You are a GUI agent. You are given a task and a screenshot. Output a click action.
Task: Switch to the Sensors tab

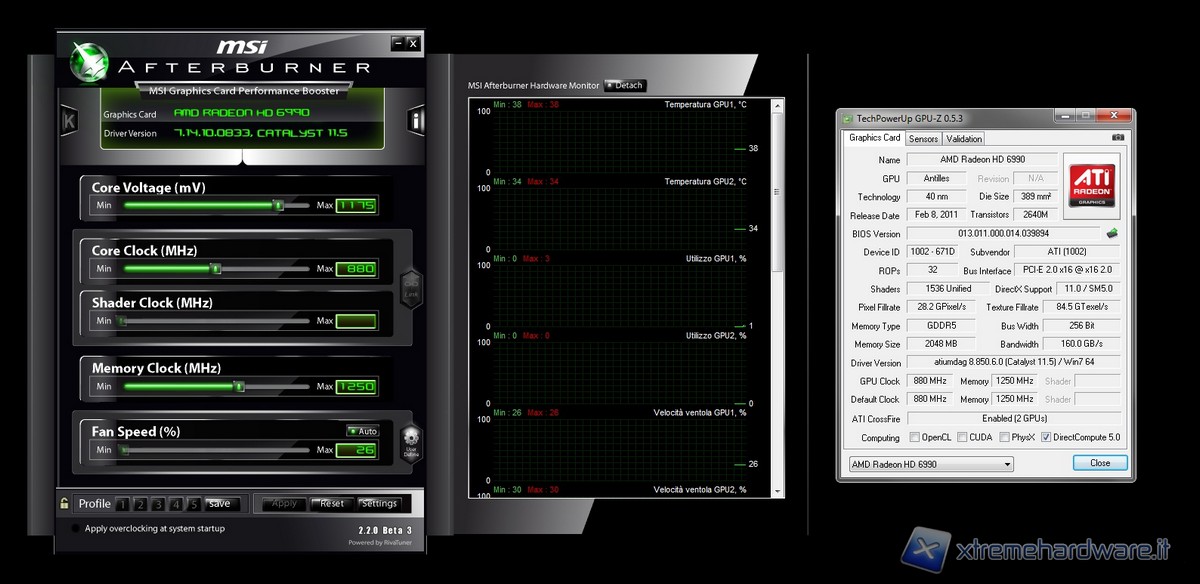pos(923,139)
